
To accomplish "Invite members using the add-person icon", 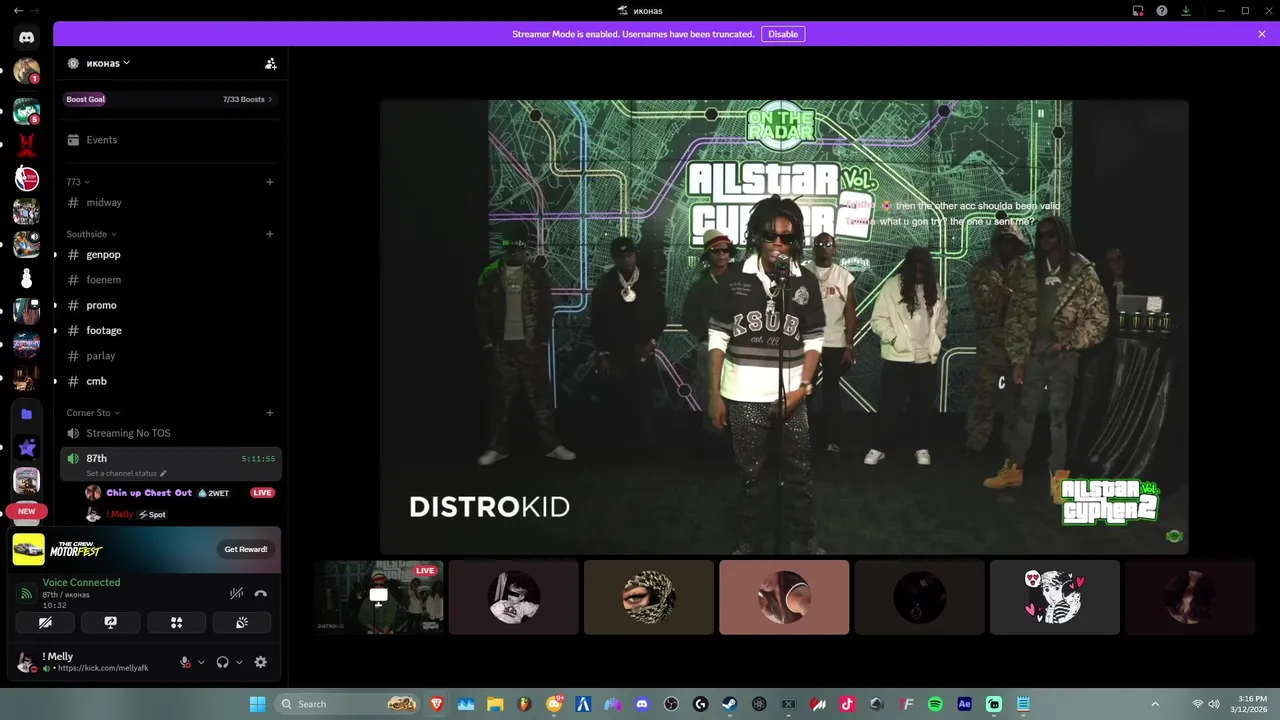I will (x=270, y=63).
